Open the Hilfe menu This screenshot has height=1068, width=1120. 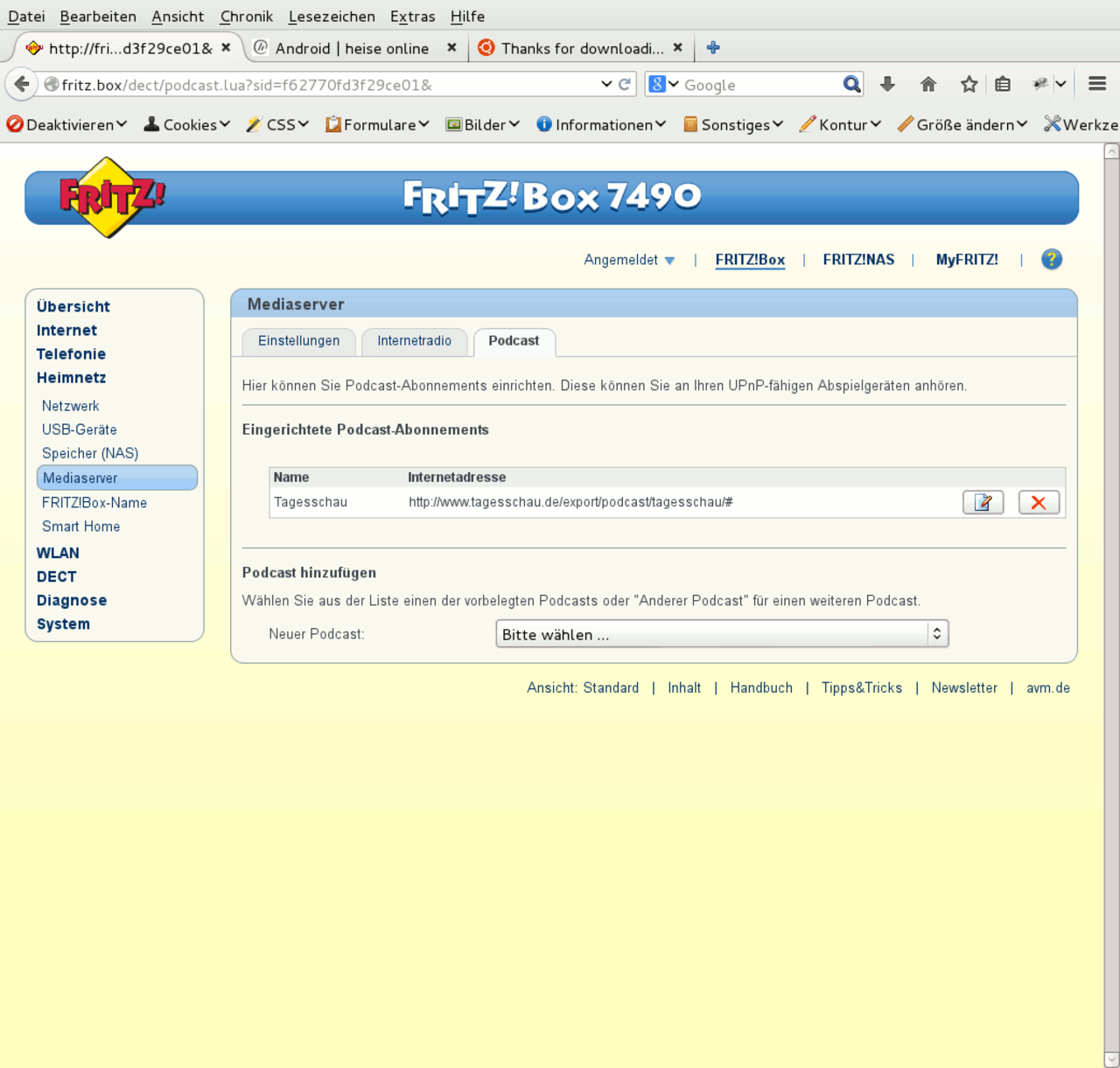click(467, 17)
